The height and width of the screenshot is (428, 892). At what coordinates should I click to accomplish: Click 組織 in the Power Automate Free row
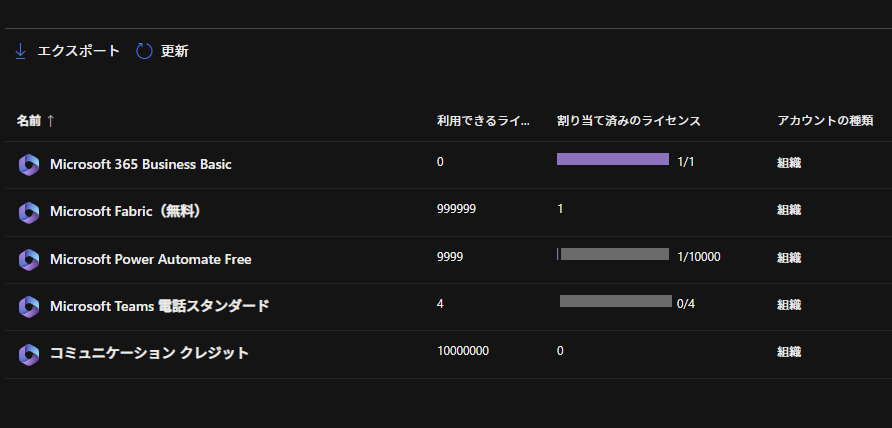790,257
